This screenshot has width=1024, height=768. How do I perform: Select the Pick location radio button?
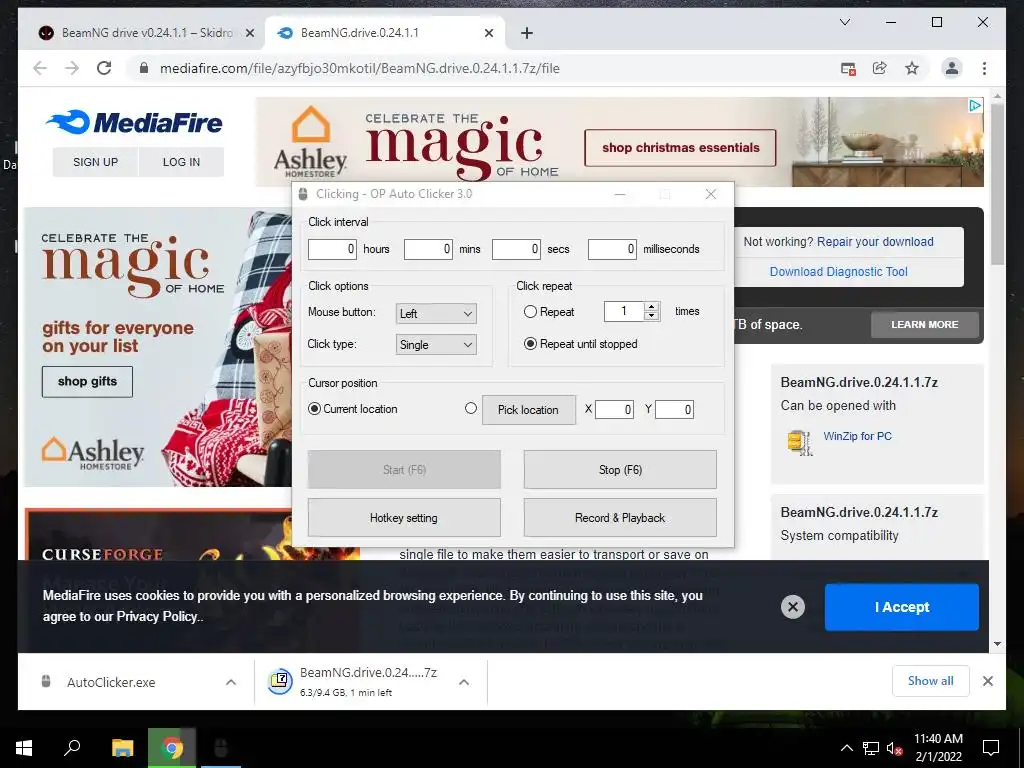470,408
